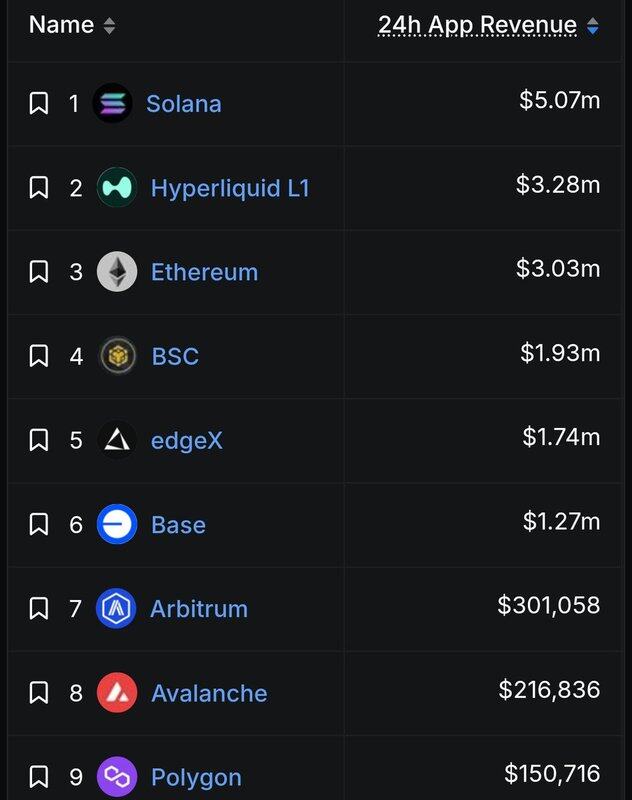Click the Avalanche red logo icon
Image resolution: width=632 pixels, height=800 pixels.
coord(117,693)
